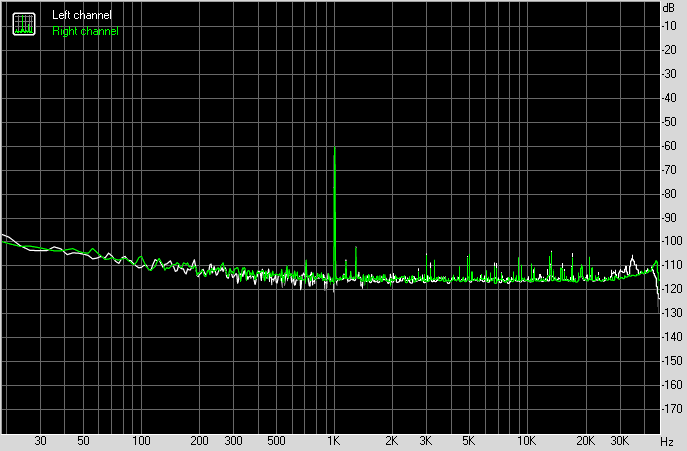Viewport: 687px width, 451px height.
Task: Click the '500' frequency axis label
Action: click(276, 441)
